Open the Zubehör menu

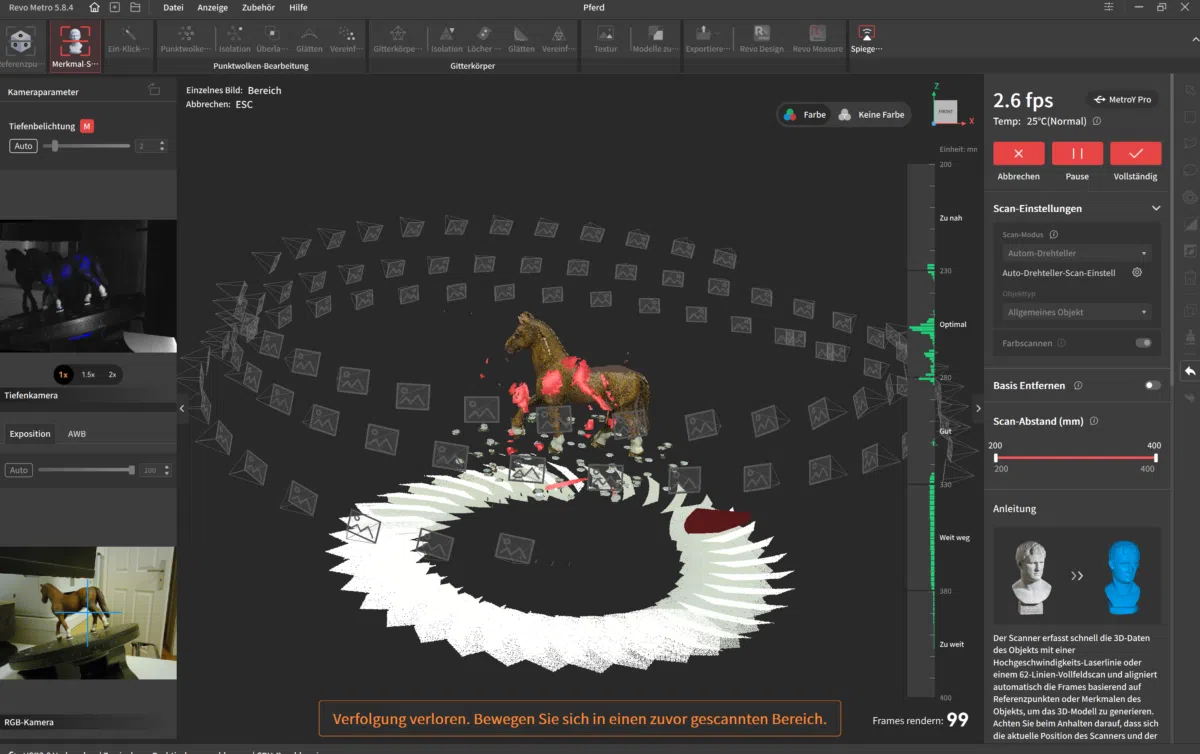click(258, 7)
